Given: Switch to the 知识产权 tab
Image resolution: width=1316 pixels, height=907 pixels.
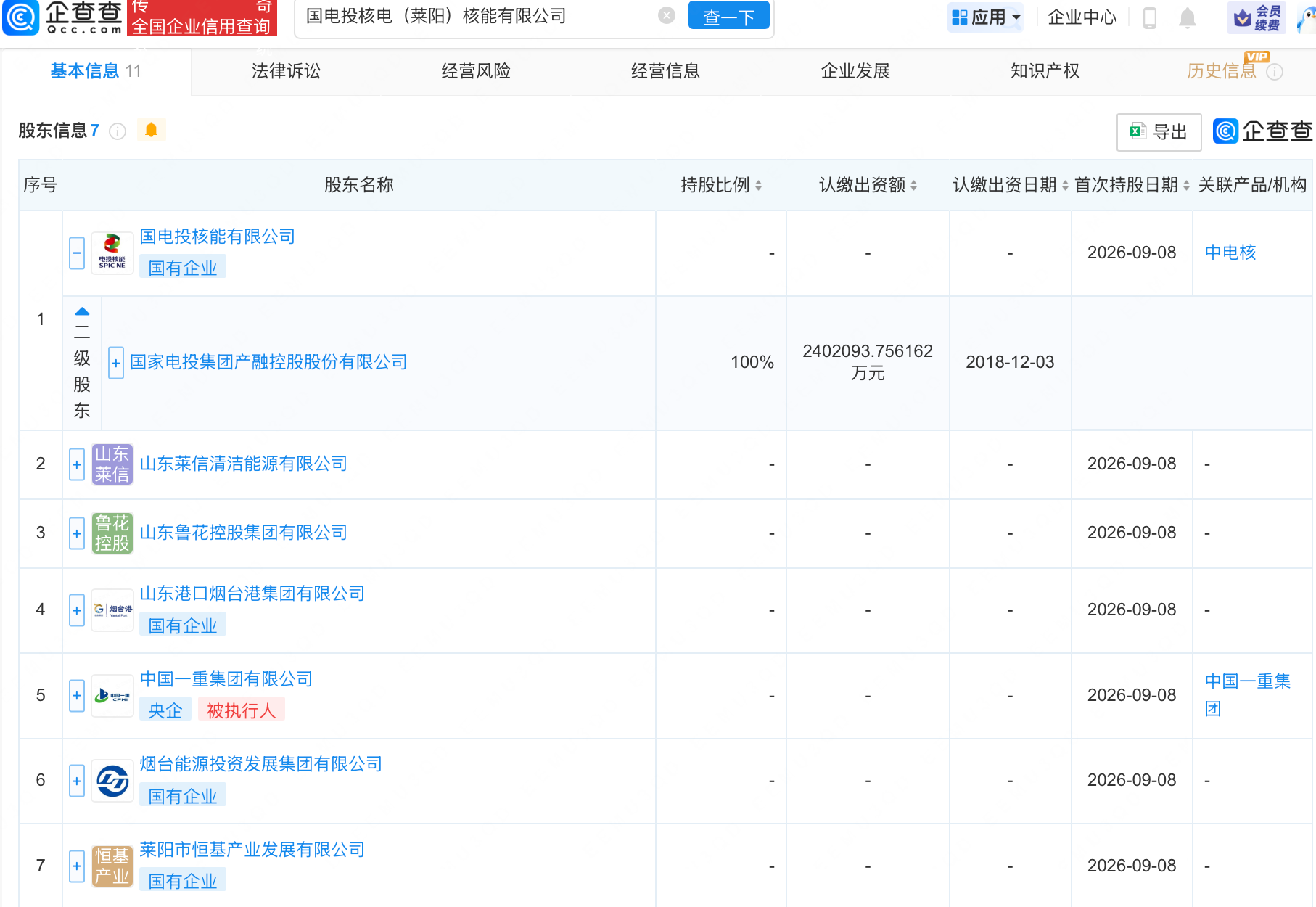Looking at the screenshot, I should pyautogui.click(x=1045, y=71).
